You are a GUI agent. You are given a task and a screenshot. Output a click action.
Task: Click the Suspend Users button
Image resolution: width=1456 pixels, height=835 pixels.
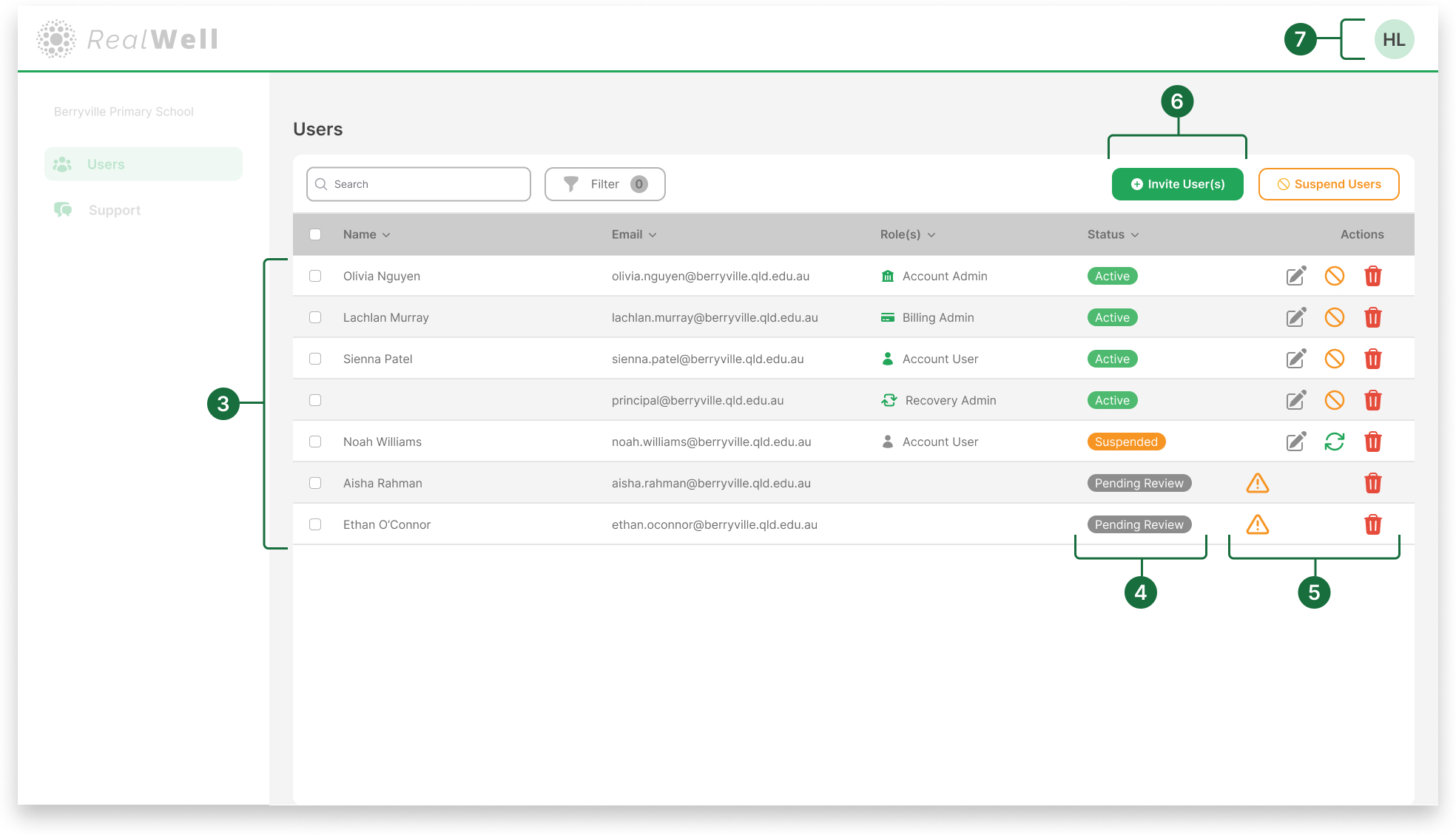pos(1329,184)
